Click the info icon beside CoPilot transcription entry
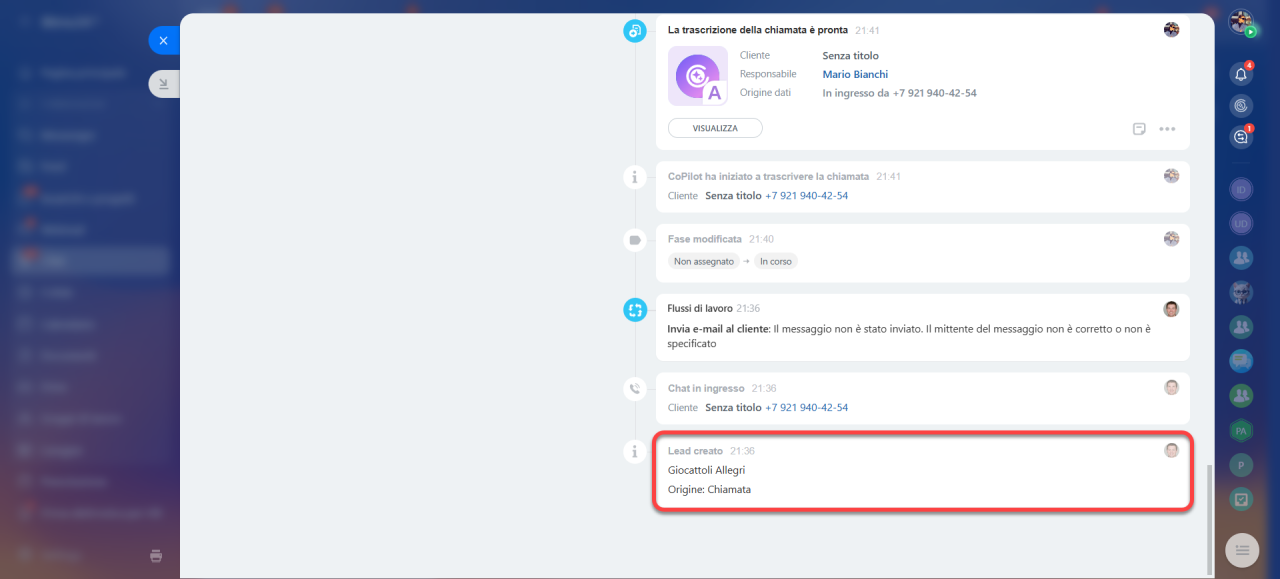 click(x=635, y=177)
